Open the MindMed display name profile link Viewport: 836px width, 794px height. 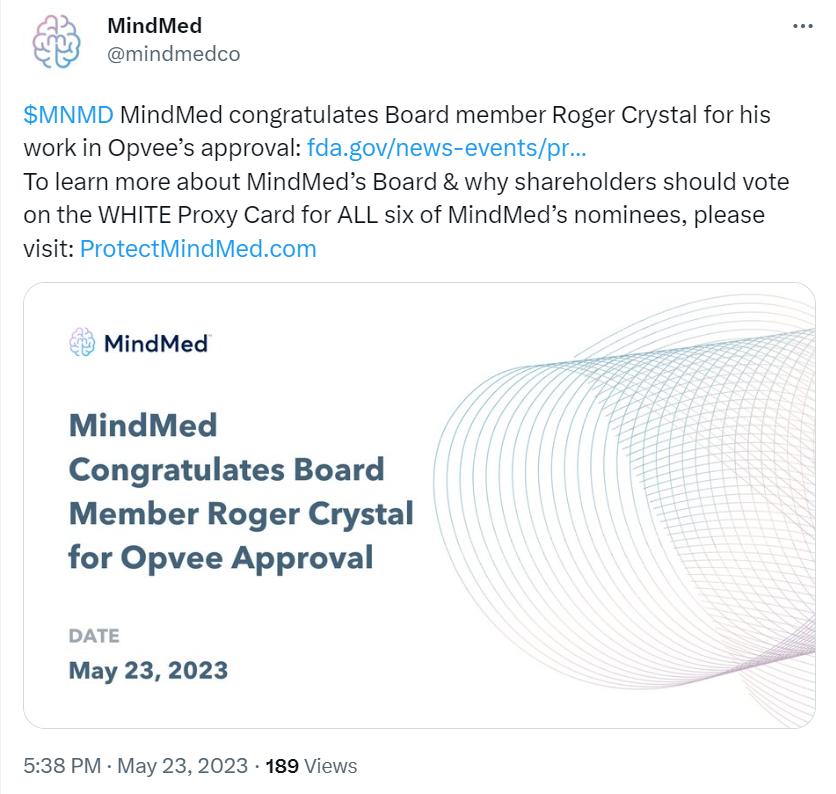coord(153,26)
